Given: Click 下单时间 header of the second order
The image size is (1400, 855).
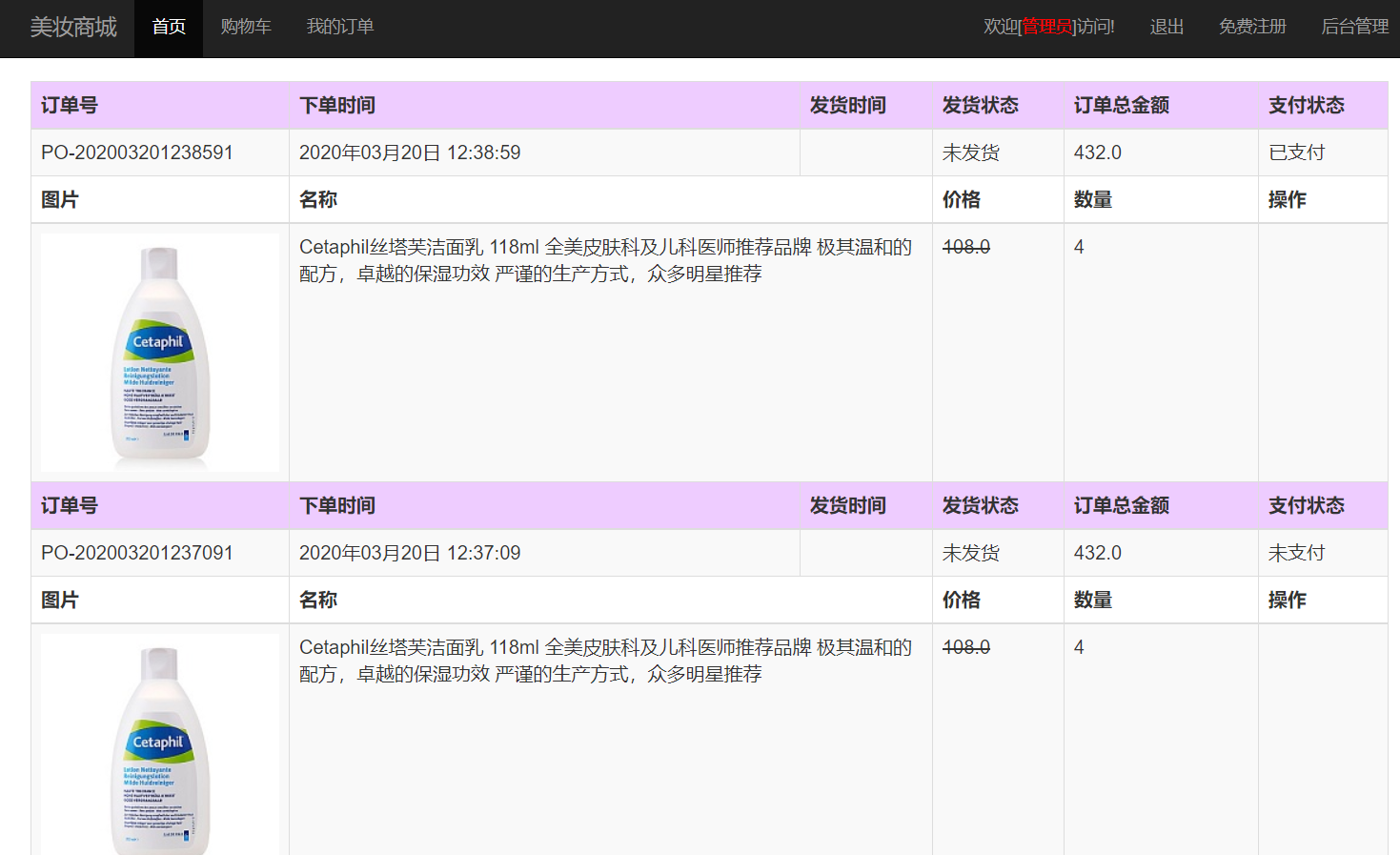Looking at the screenshot, I should pyautogui.click(x=337, y=505).
